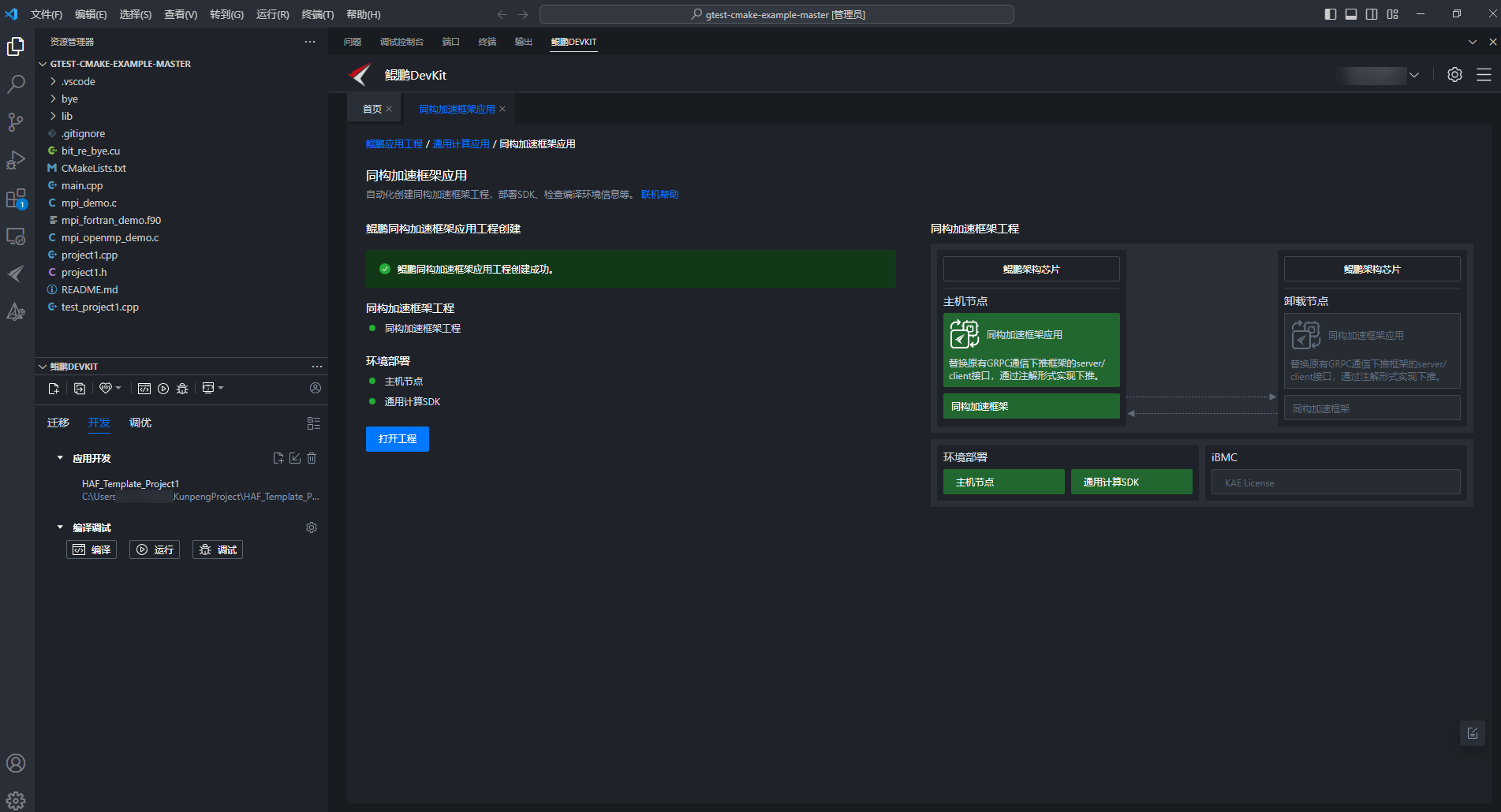Click 编译 button in 编译调试
Image resolution: width=1501 pixels, height=812 pixels.
(x=91, y=549)
